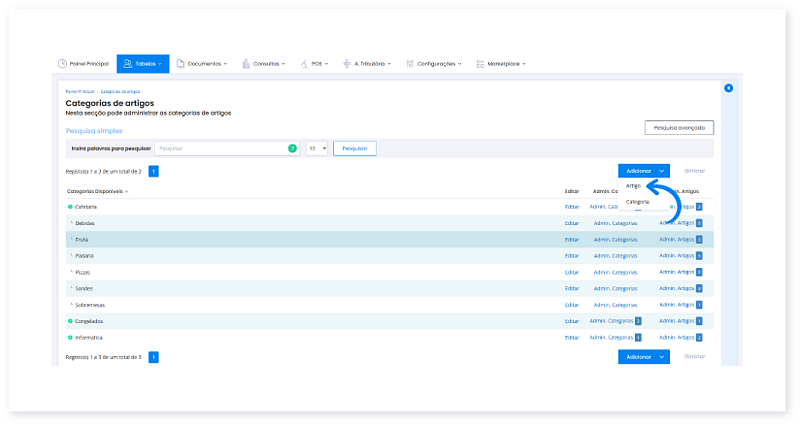
Task: Click Editar link for the Fruta row
Action: point(572,240)
